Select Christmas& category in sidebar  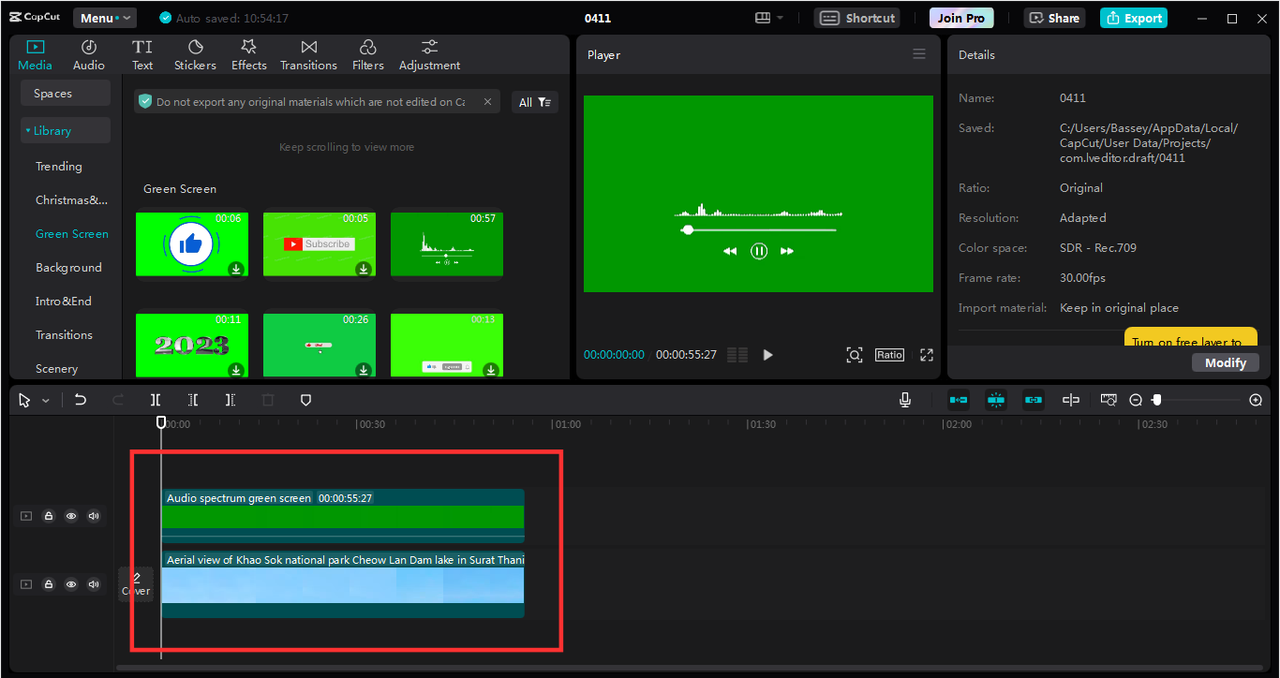[x=71, y=200]
